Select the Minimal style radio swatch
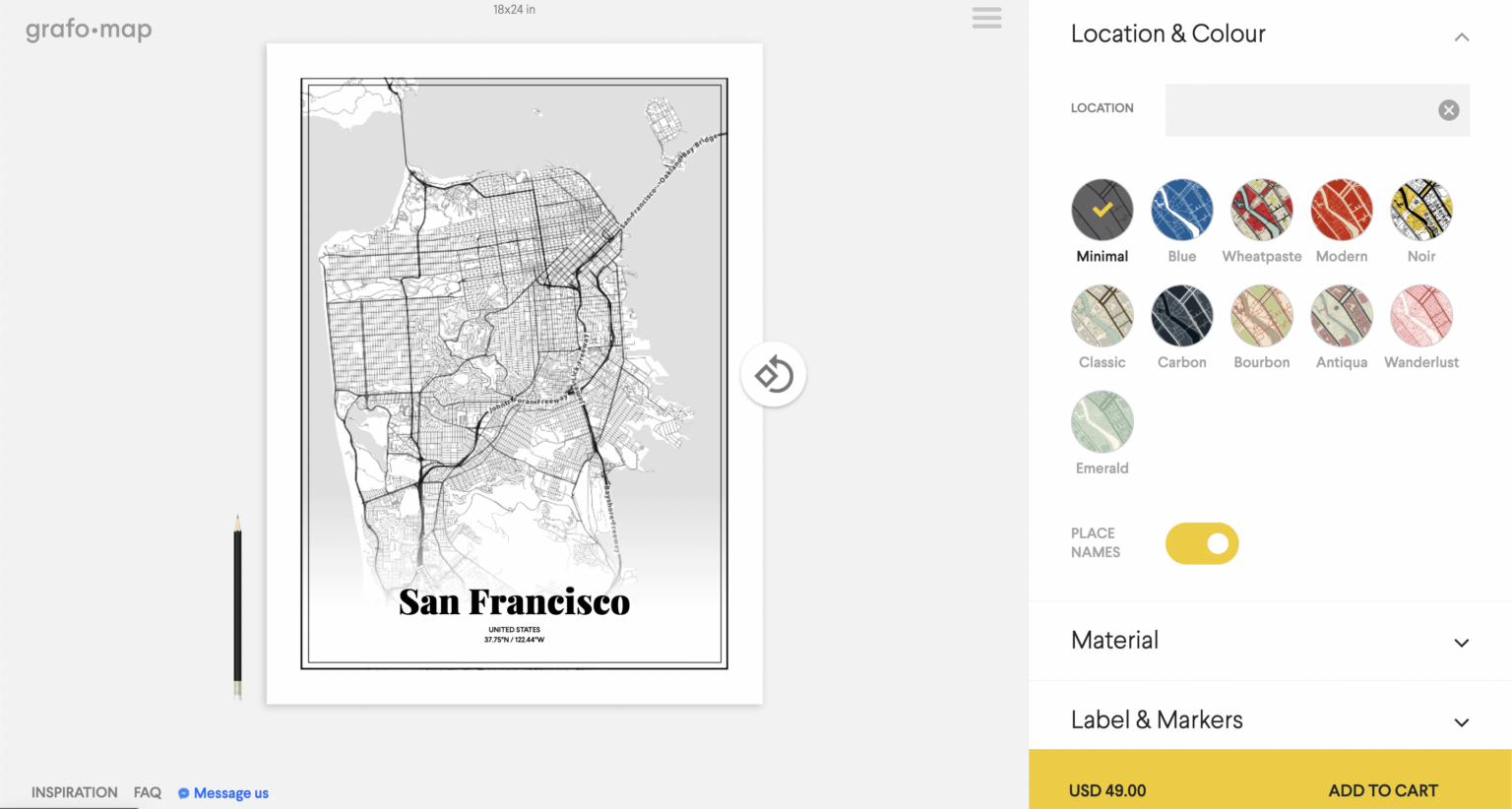Image resolution: width=1512 pixels, height=809 pixels. coord(1102,210)
